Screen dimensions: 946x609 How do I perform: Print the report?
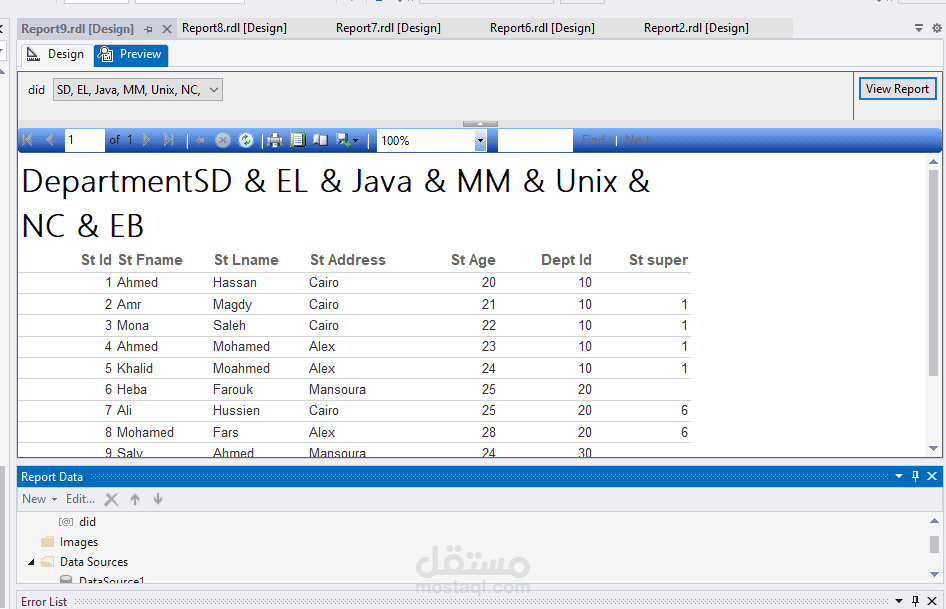pyautogui.click(x=275, y=141)
